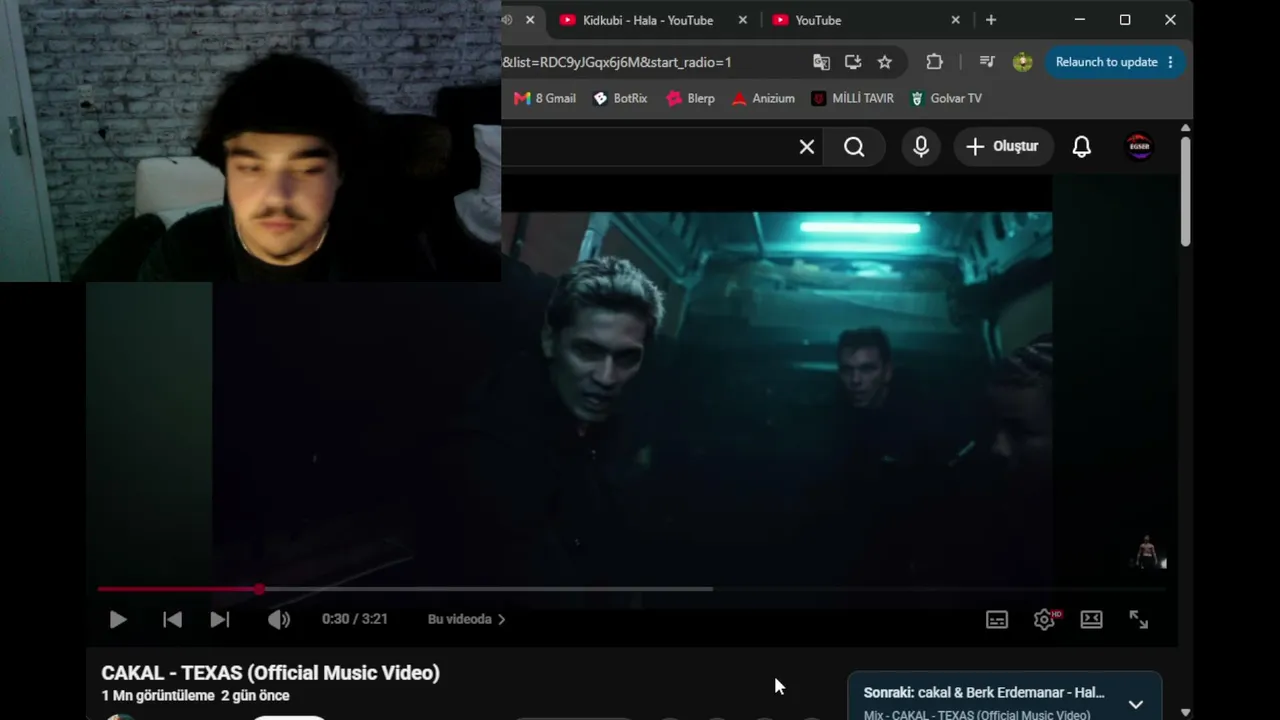Open the BotRix bookmark
The width and height of the screenshot is (1280, 720).
coord(620,98)
